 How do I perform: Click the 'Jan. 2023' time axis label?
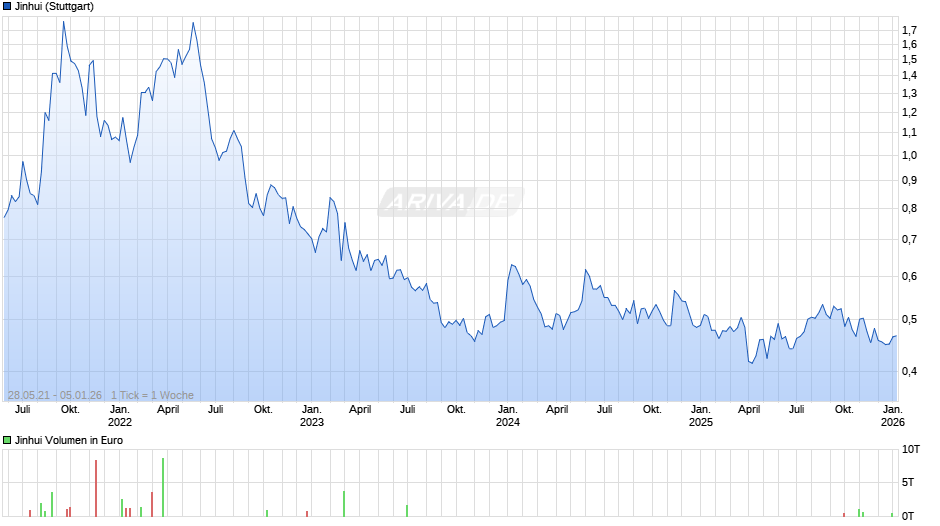click(312, 416)
